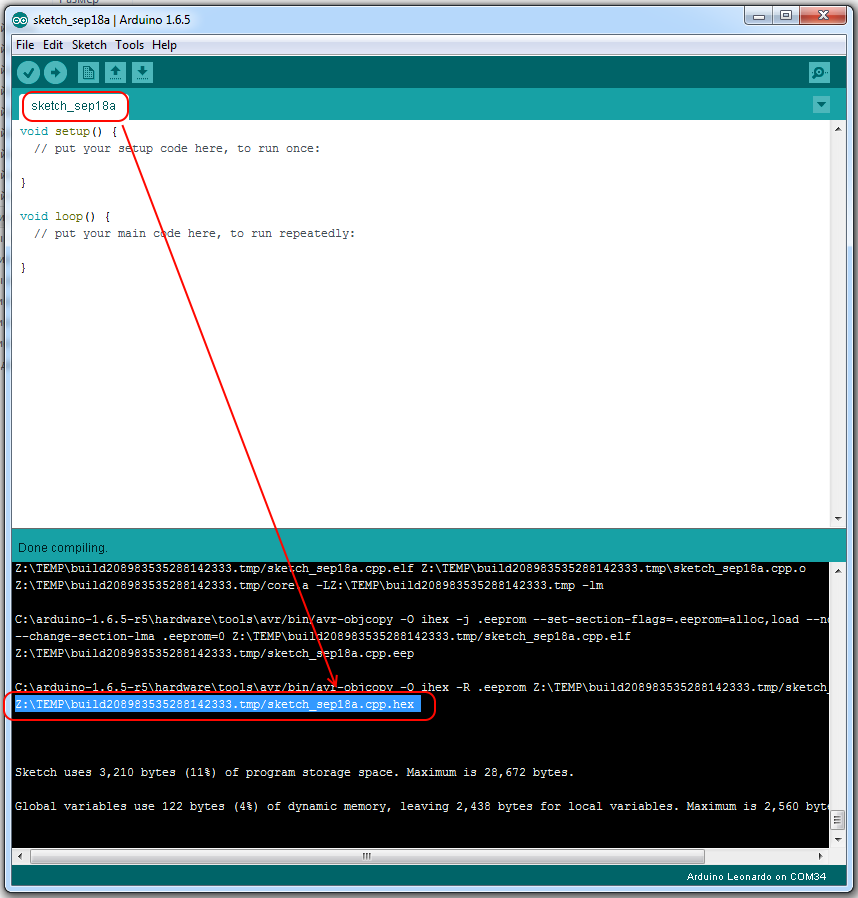
Task: Click the 'Sketch uses 3,210 bytes' console line
Action: [294, 773]
